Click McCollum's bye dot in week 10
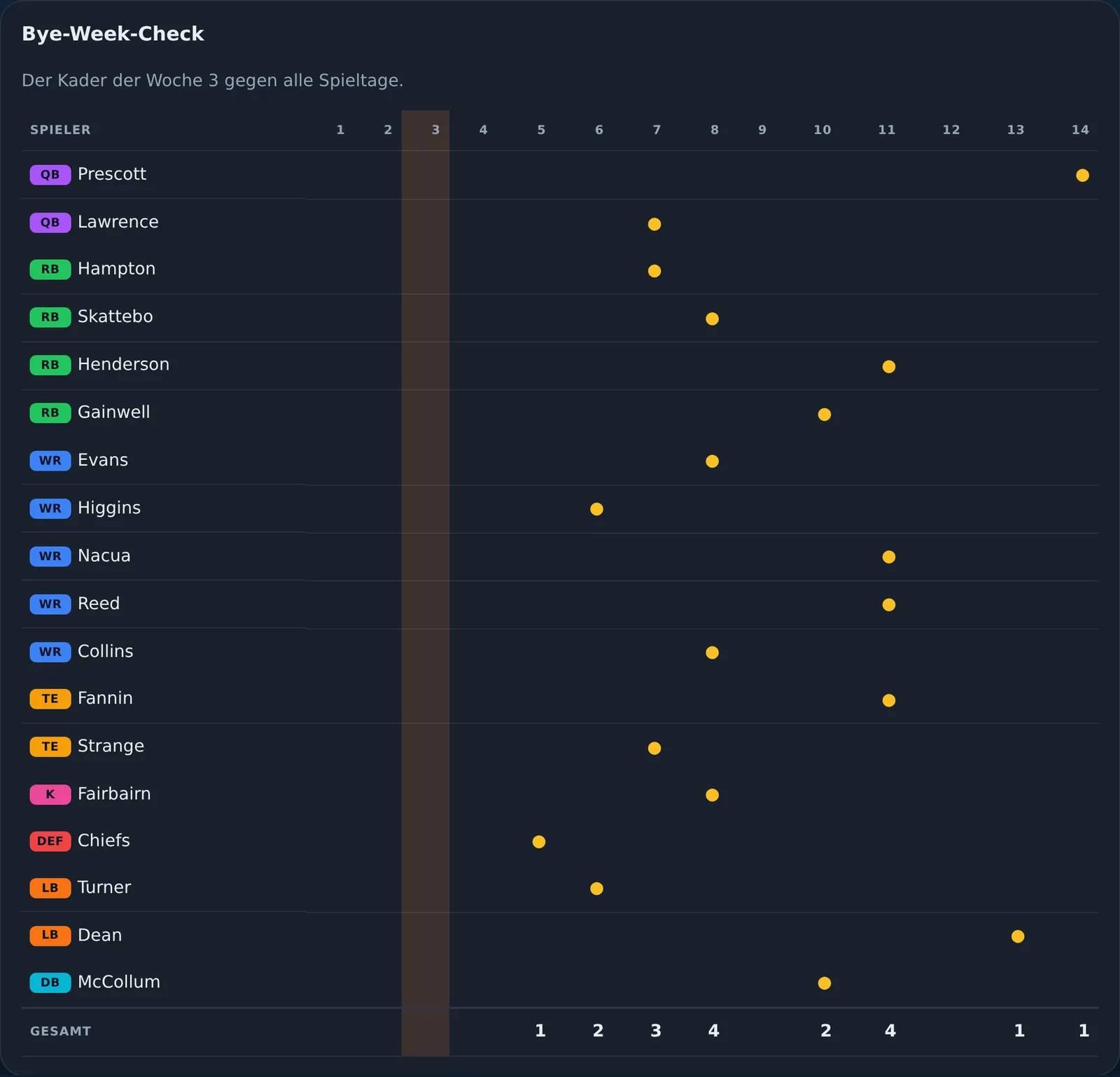 825,983
